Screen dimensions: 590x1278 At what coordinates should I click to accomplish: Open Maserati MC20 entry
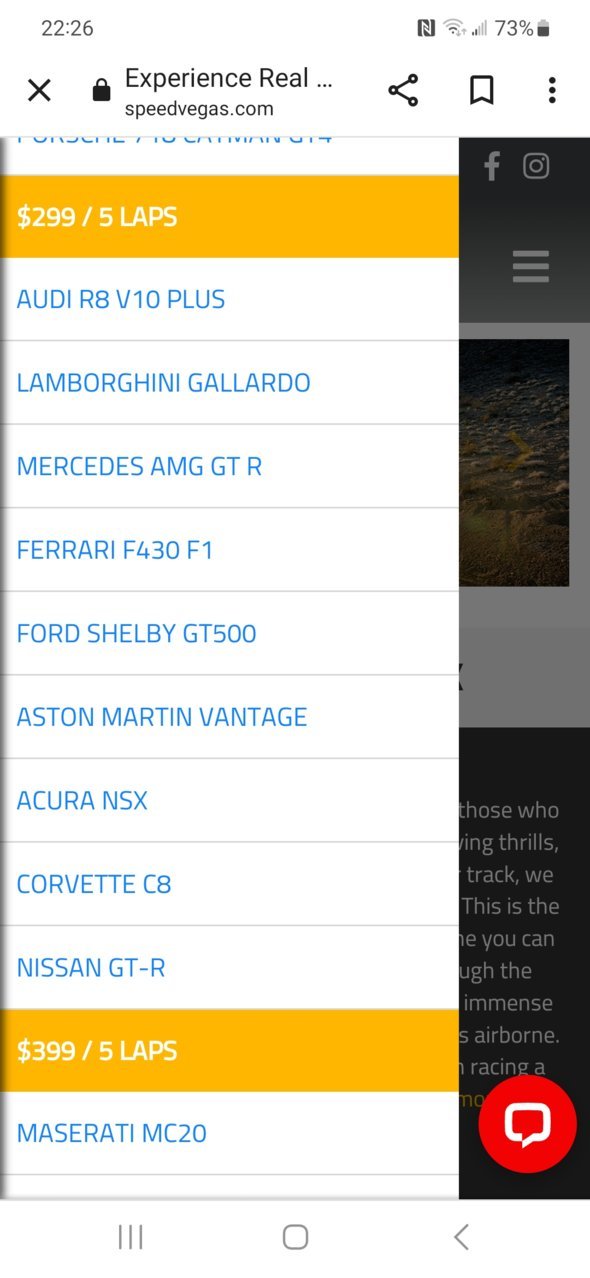point(229,1133)
